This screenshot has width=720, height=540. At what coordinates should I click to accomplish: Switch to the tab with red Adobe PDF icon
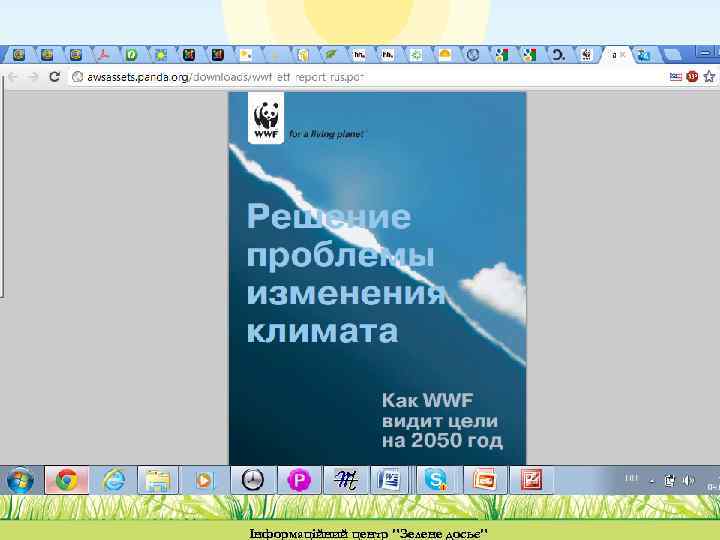tap(104, 55)
